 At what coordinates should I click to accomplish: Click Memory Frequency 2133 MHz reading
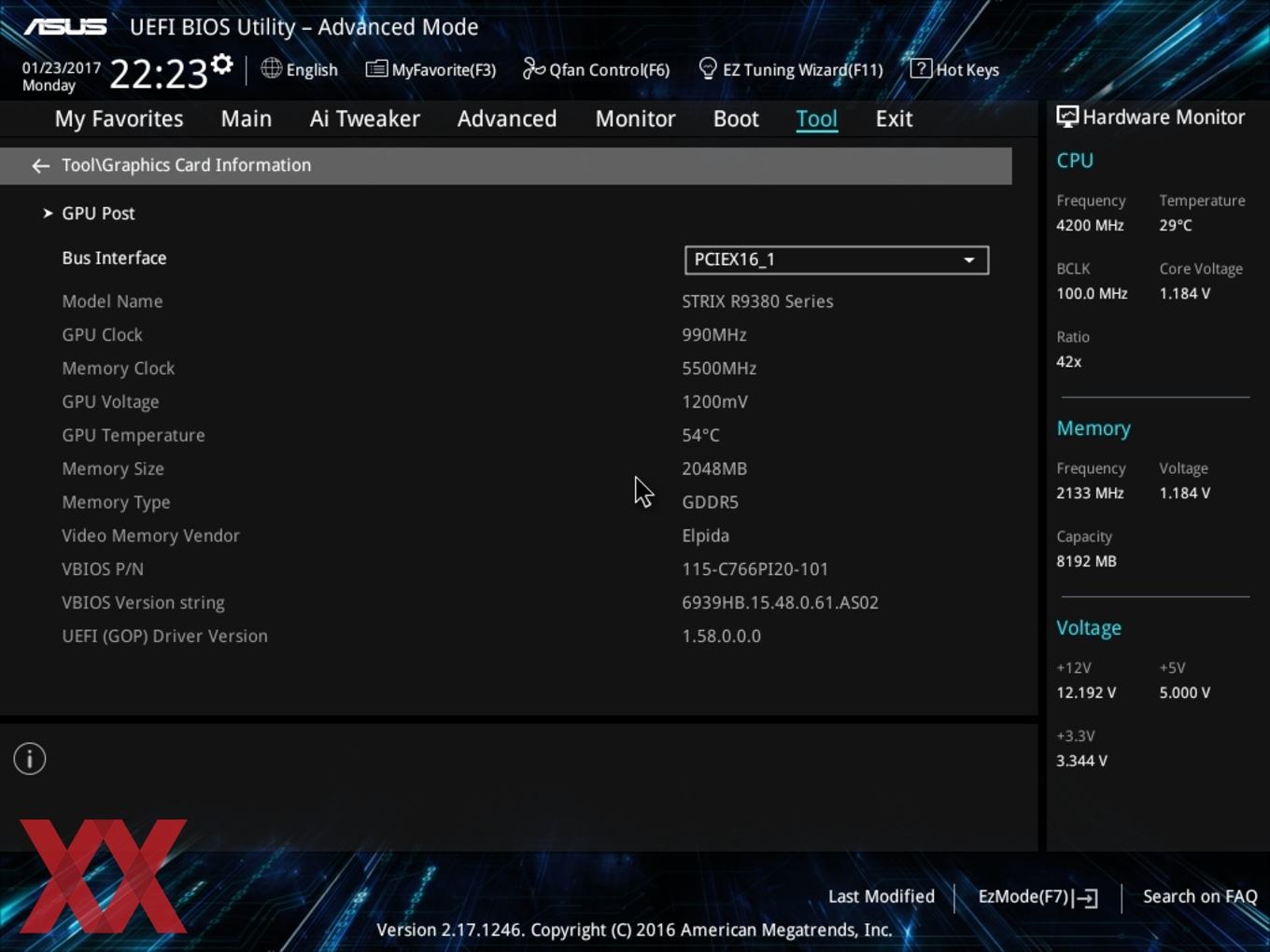(x=1090, y=494)
